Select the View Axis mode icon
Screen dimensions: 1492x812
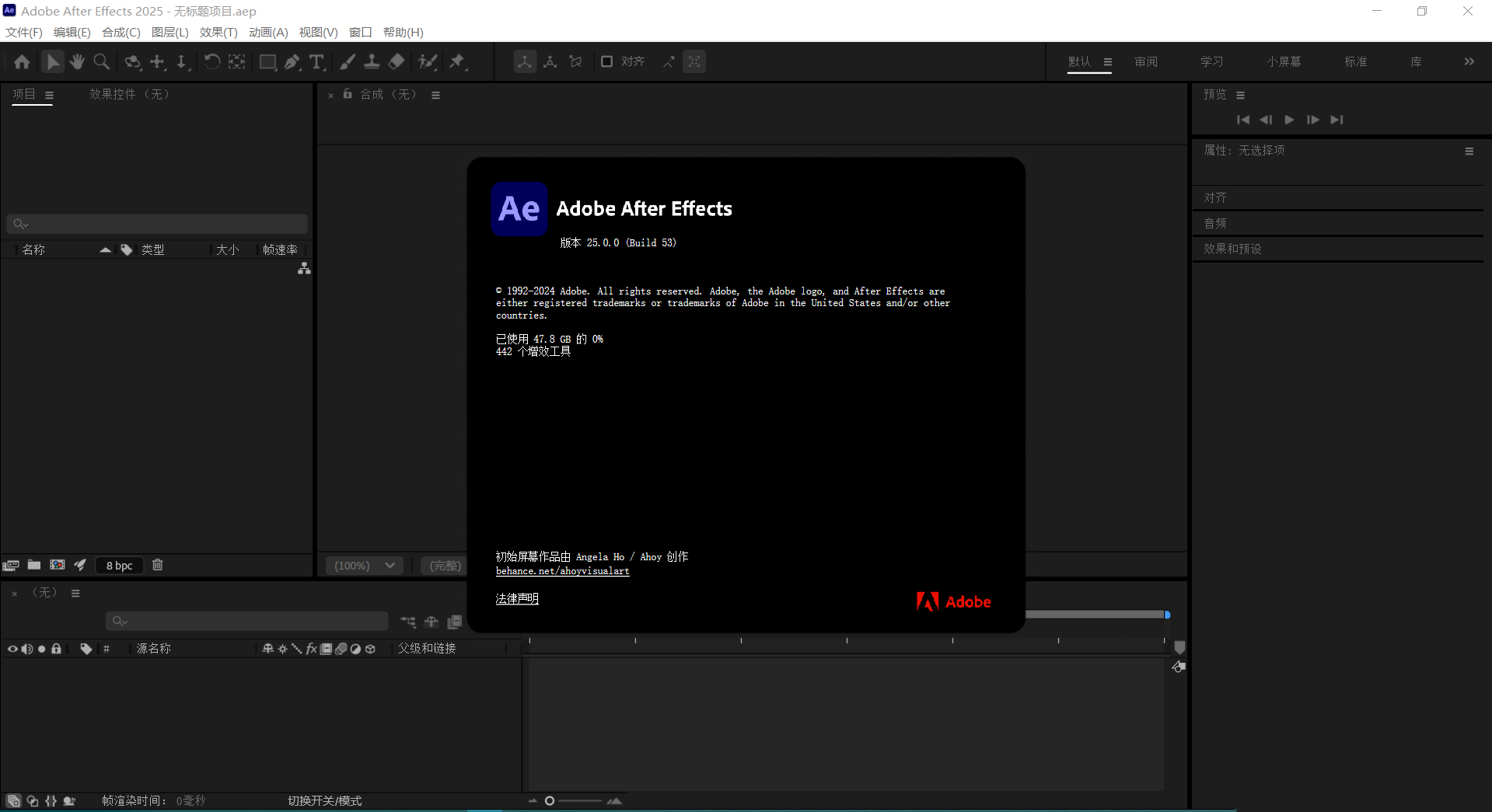(575, 61)
